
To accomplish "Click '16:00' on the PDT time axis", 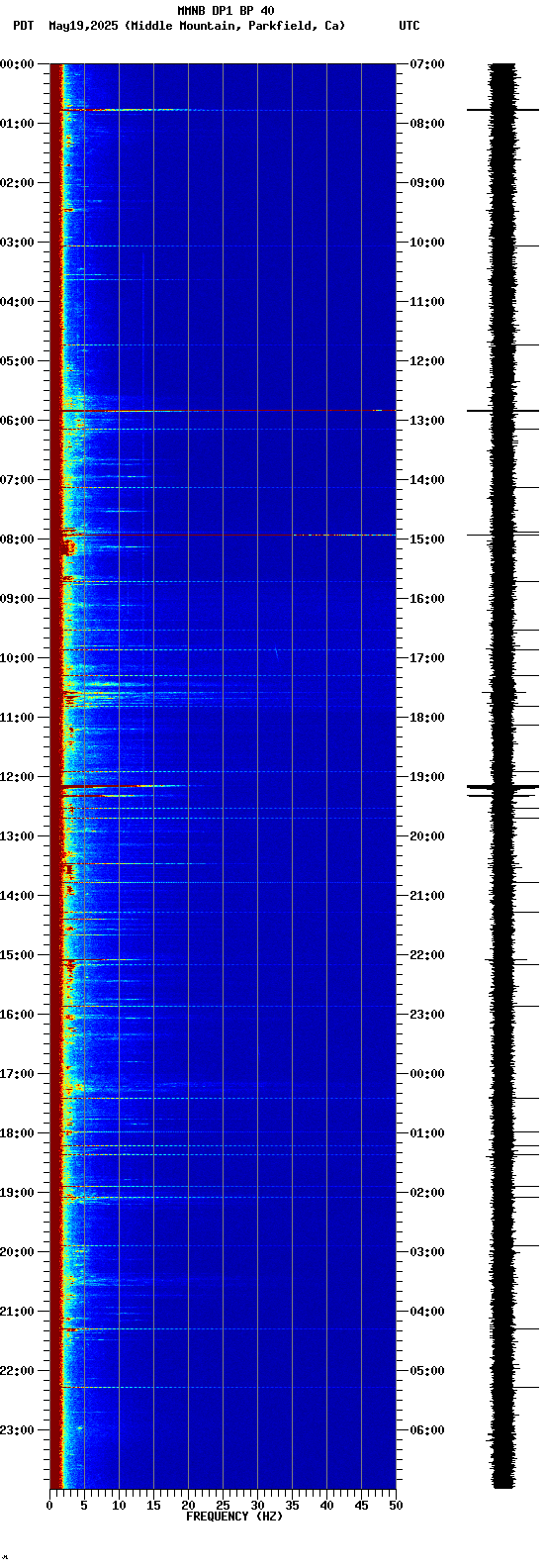I will click(17, 1015).
